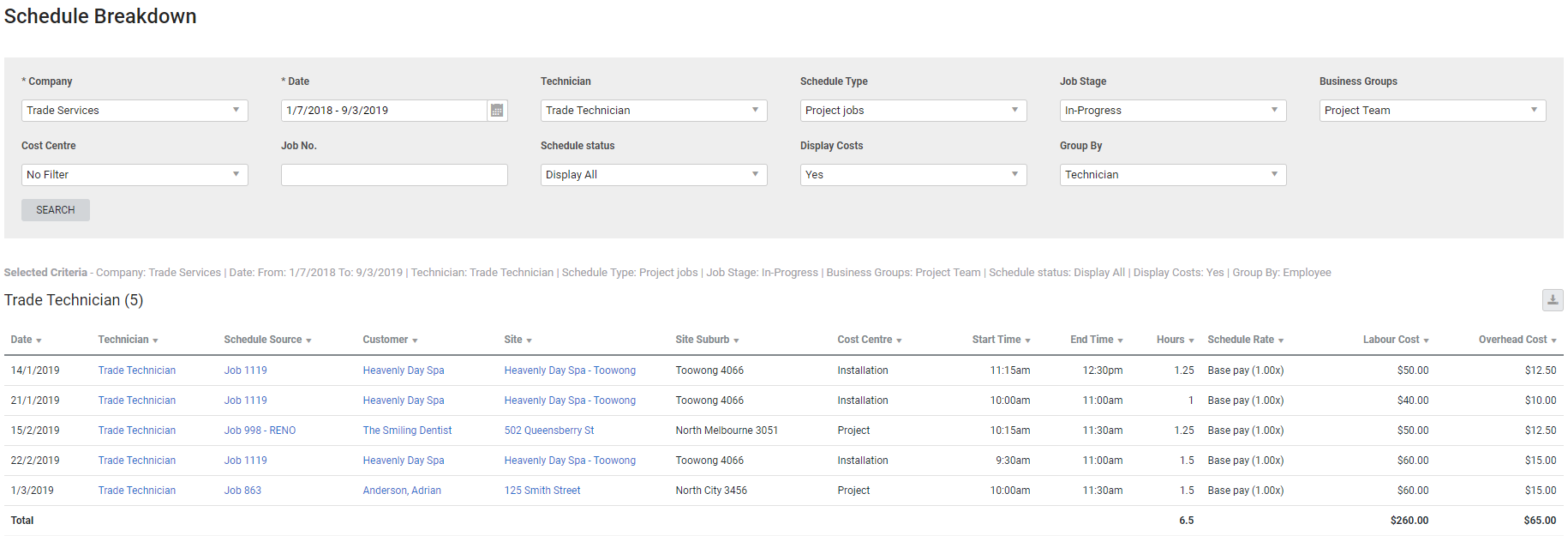
Task: Open Job 1119 link in 22/2/2019 row
Action: coord(246,461)
